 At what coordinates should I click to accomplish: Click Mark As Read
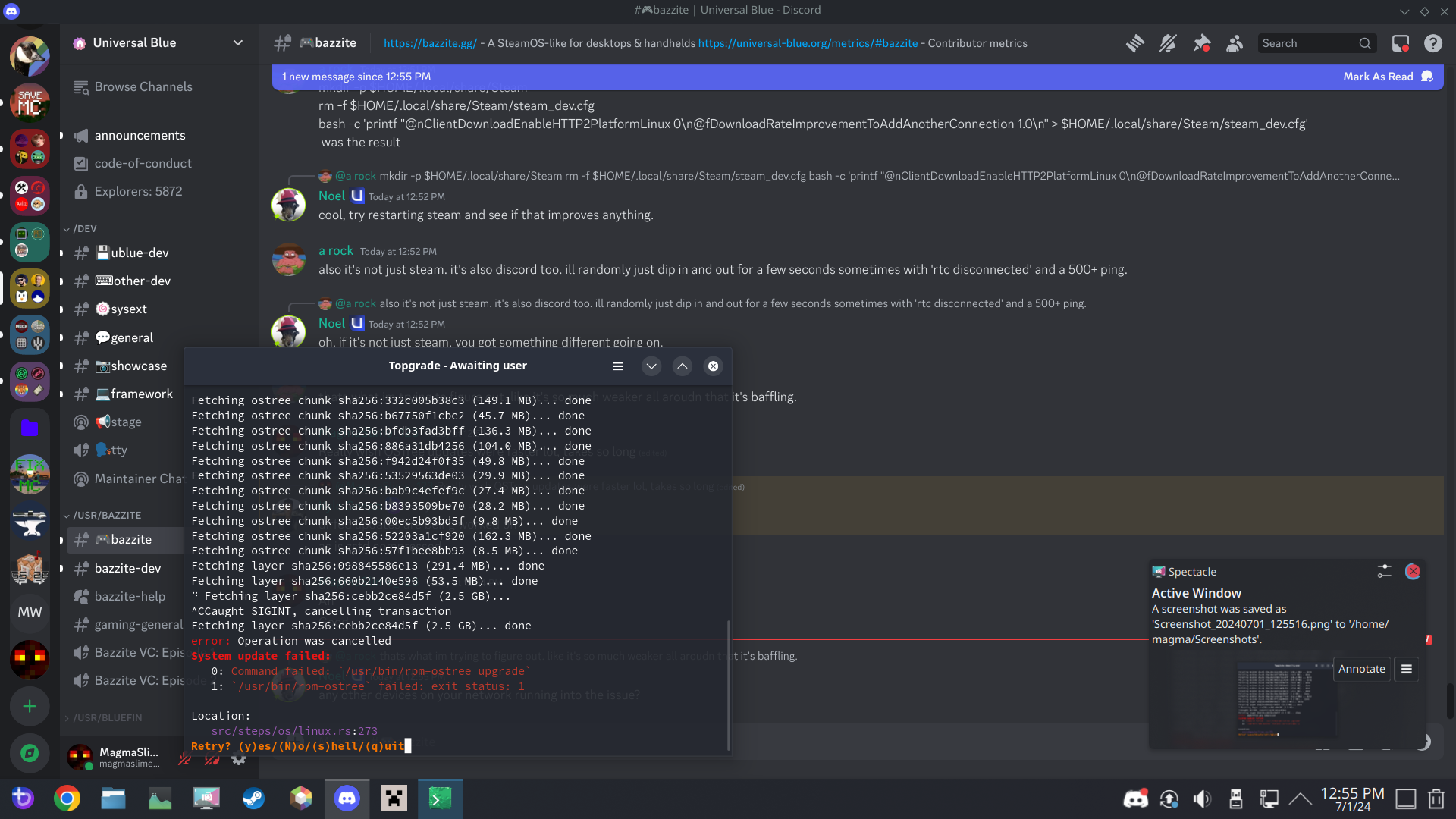pyautogui.click(x=1378, y=77)
